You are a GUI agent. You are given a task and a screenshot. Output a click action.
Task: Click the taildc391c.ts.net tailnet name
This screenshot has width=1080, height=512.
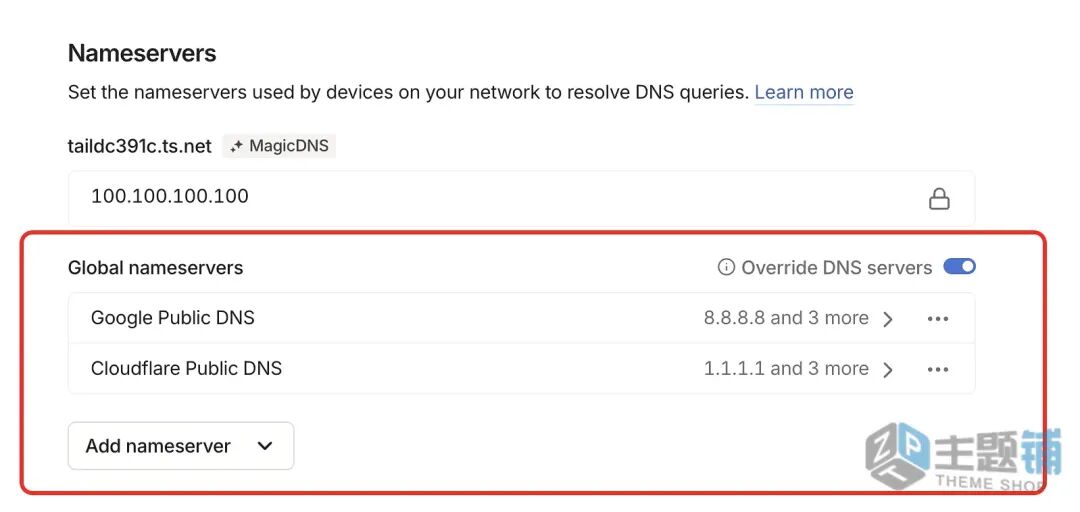click(140, 146)
